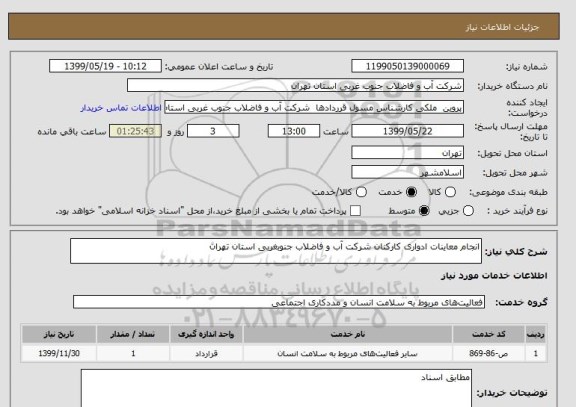
Task: Click service code cell ص-86-869
Action: coord(489,353)
